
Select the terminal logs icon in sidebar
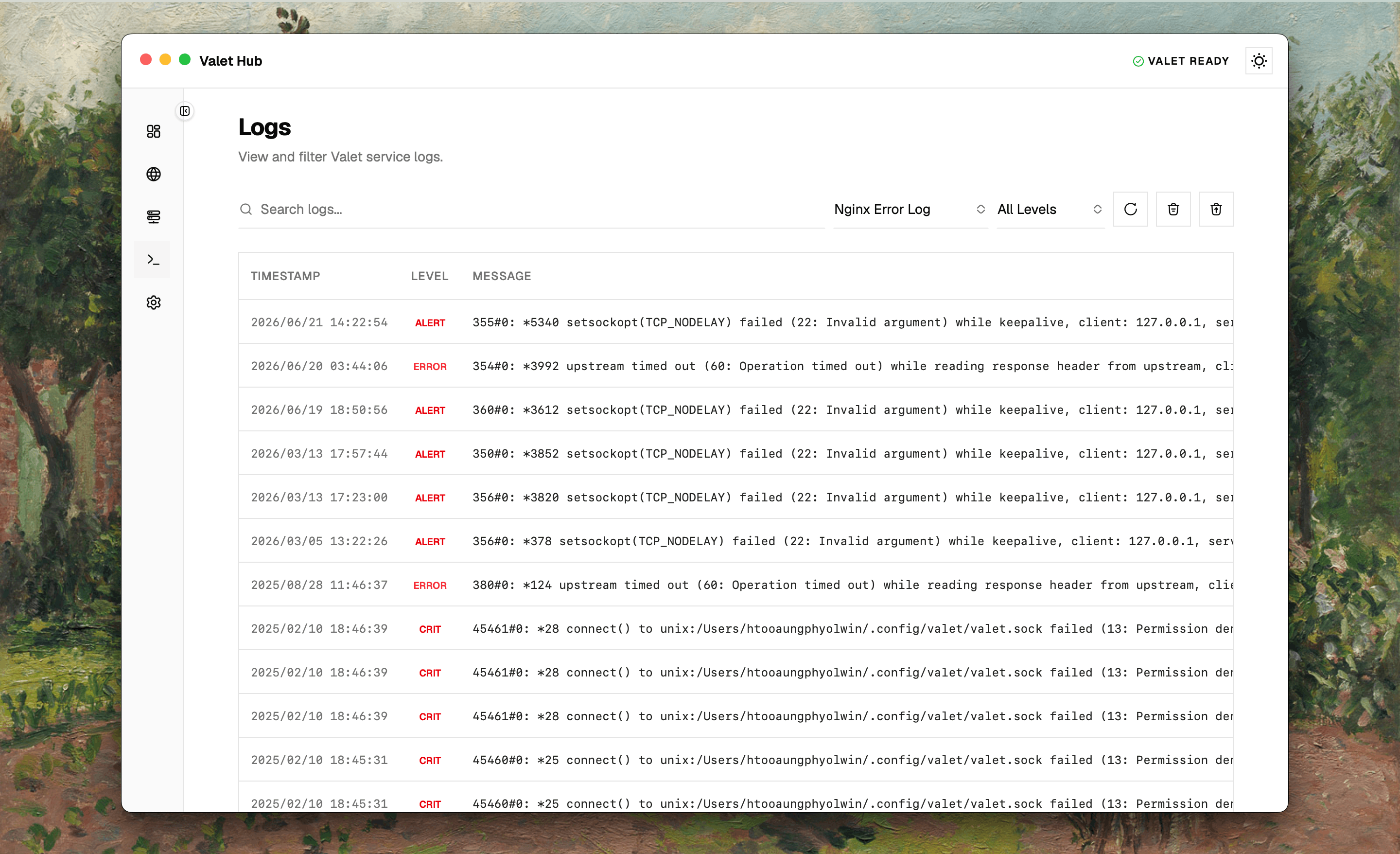pos(153,260)
